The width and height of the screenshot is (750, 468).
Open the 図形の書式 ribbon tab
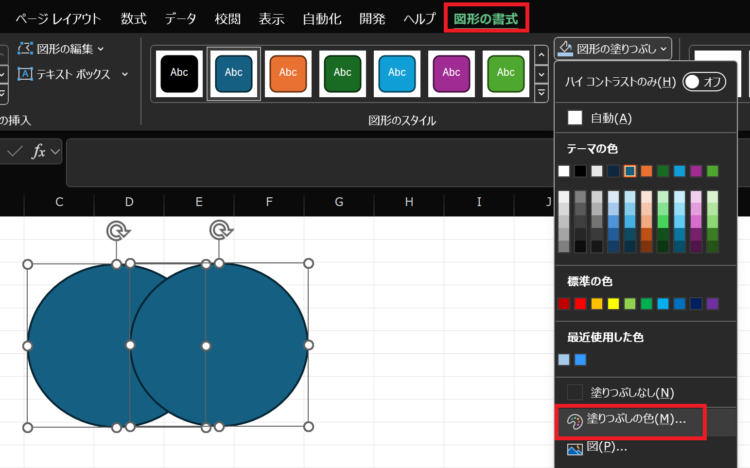(x=485, y=19)
